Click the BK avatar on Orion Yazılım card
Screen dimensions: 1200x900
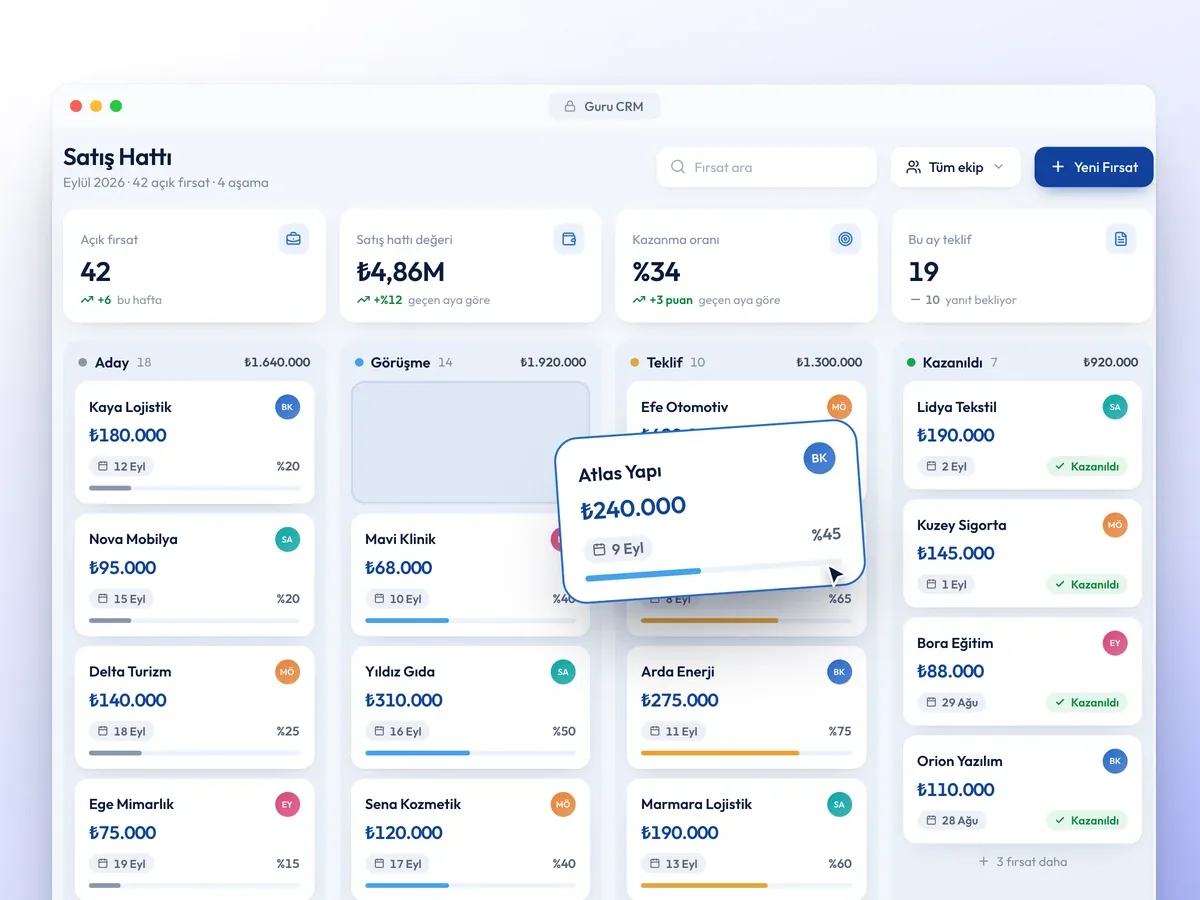click(1115, 761)
